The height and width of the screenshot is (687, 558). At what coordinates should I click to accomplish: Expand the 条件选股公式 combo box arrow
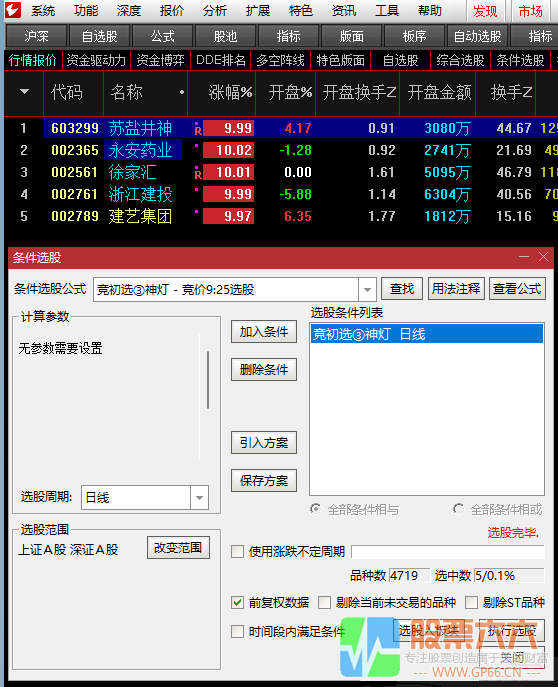[x=367, y=289]
